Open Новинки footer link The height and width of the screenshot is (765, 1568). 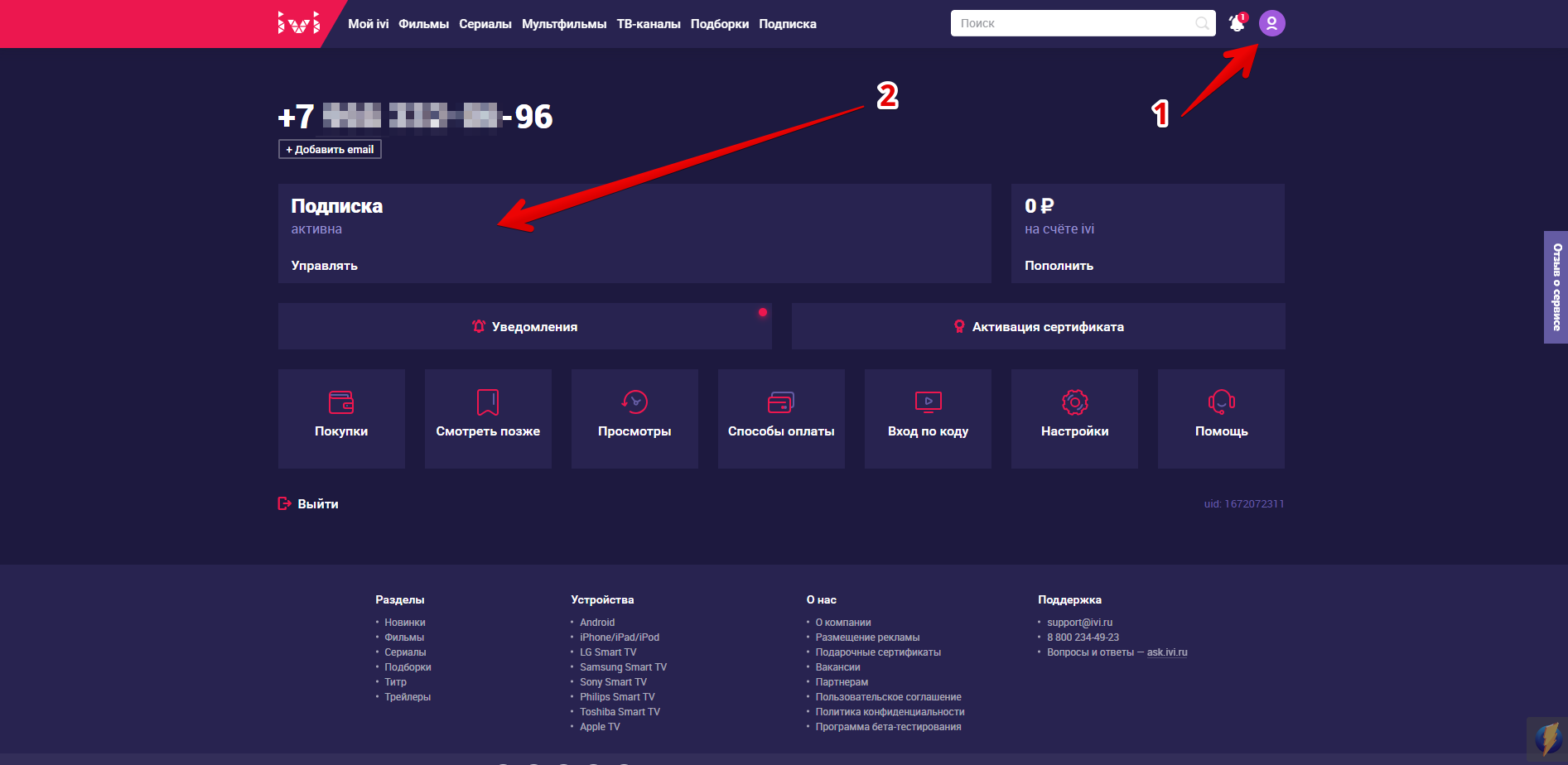[x=405, y=623]
